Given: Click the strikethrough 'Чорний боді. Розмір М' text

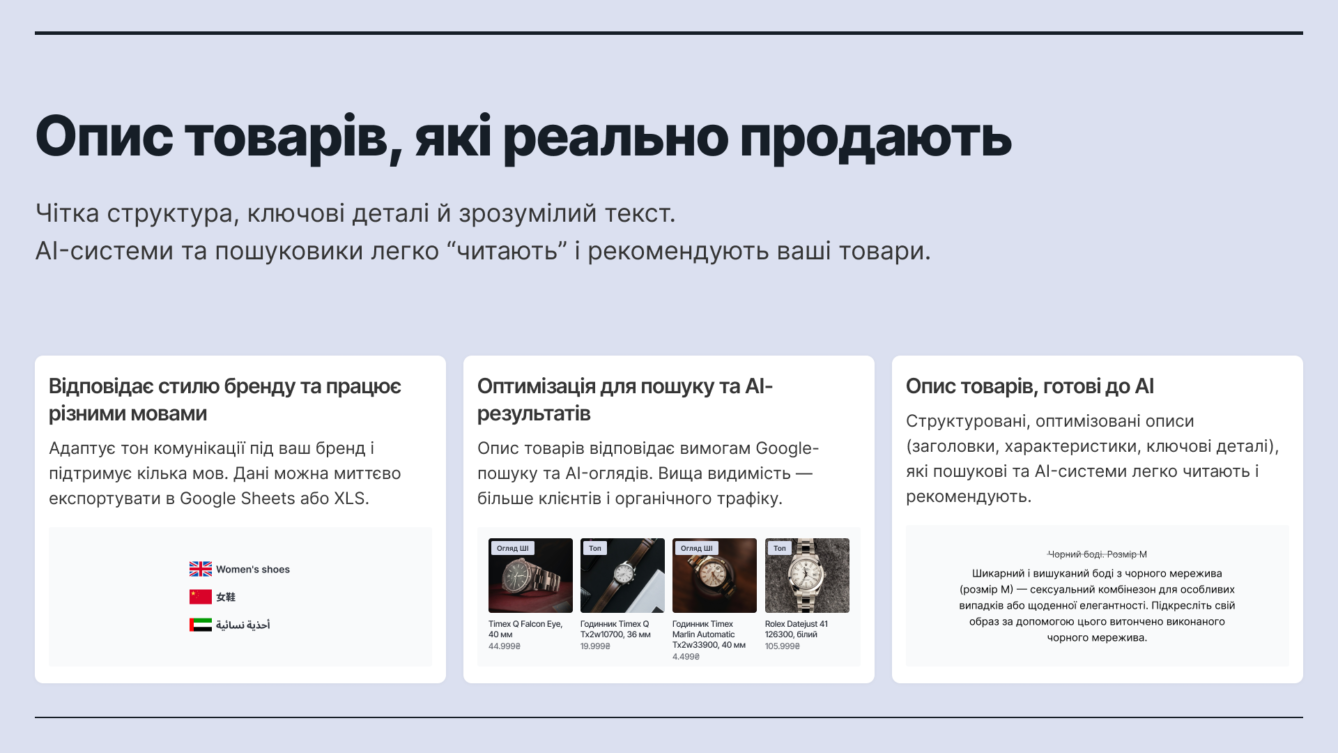Looking at the screenshot, I should pyautogui.click(x=1097, y=554).
